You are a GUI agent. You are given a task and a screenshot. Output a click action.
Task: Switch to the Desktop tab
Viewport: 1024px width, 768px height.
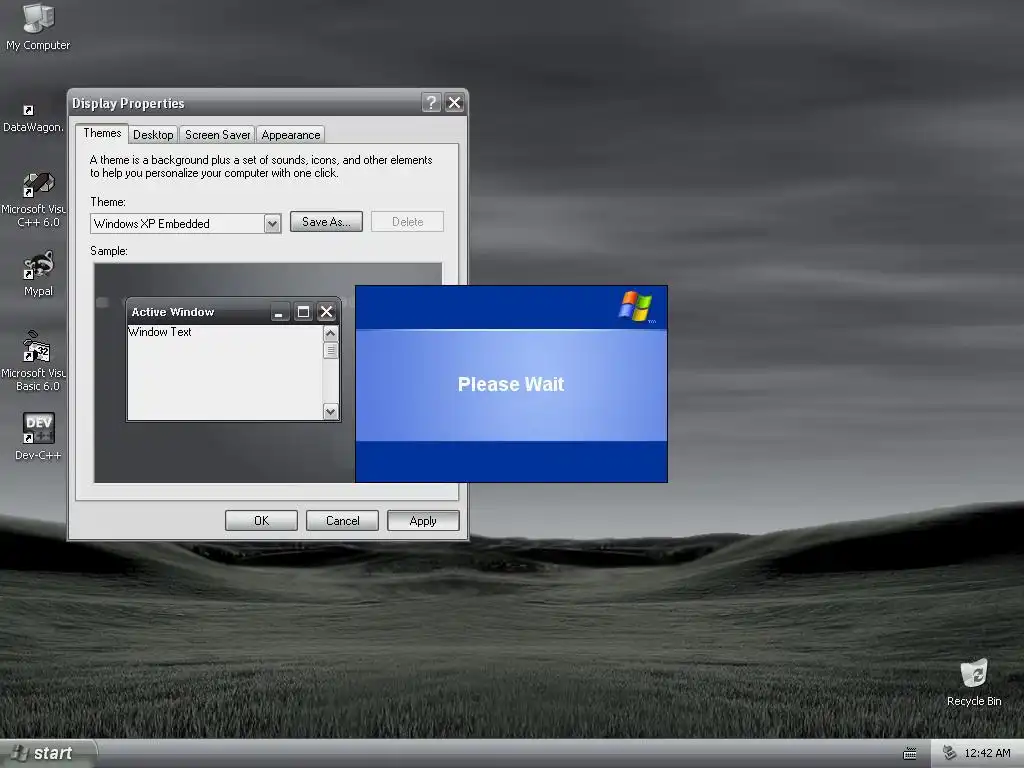[153, 135]
